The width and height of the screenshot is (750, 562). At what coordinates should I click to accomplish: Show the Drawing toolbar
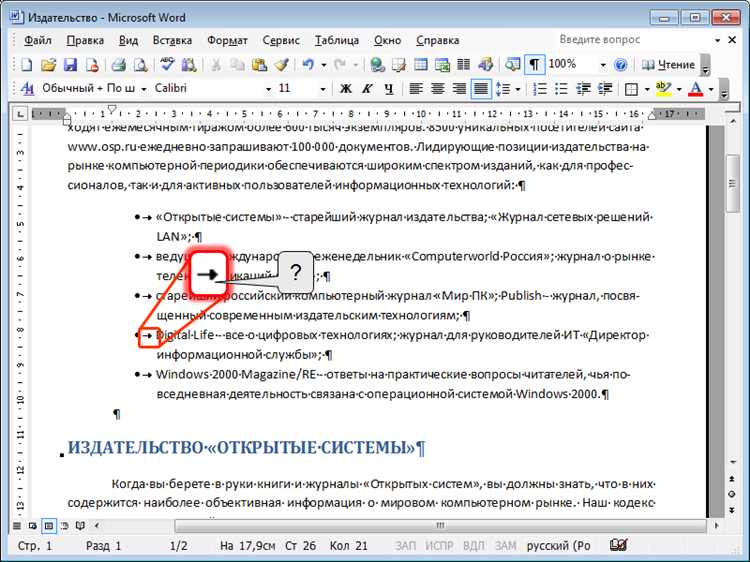485,65
